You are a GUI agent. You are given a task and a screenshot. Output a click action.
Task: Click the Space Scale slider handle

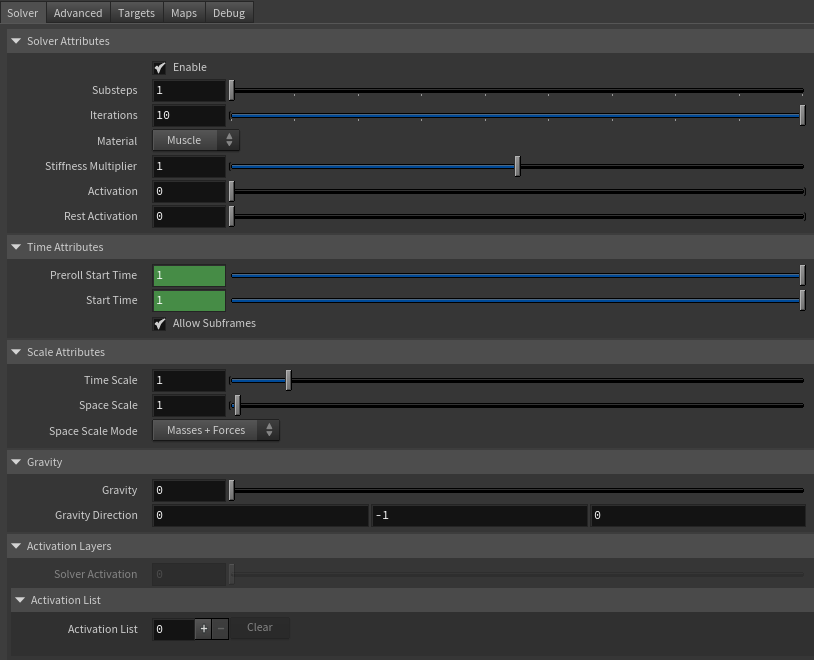tap(237, 405)
